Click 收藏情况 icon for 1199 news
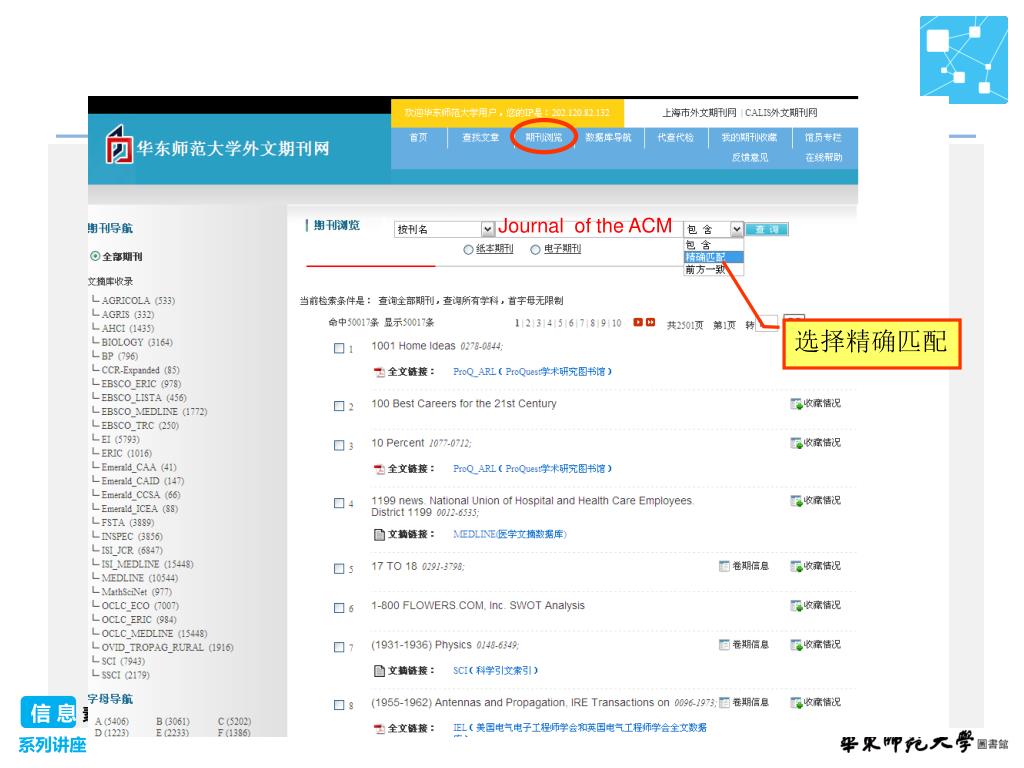Image resolution: width=1024 pixels, height=768 pixels. 796,501
